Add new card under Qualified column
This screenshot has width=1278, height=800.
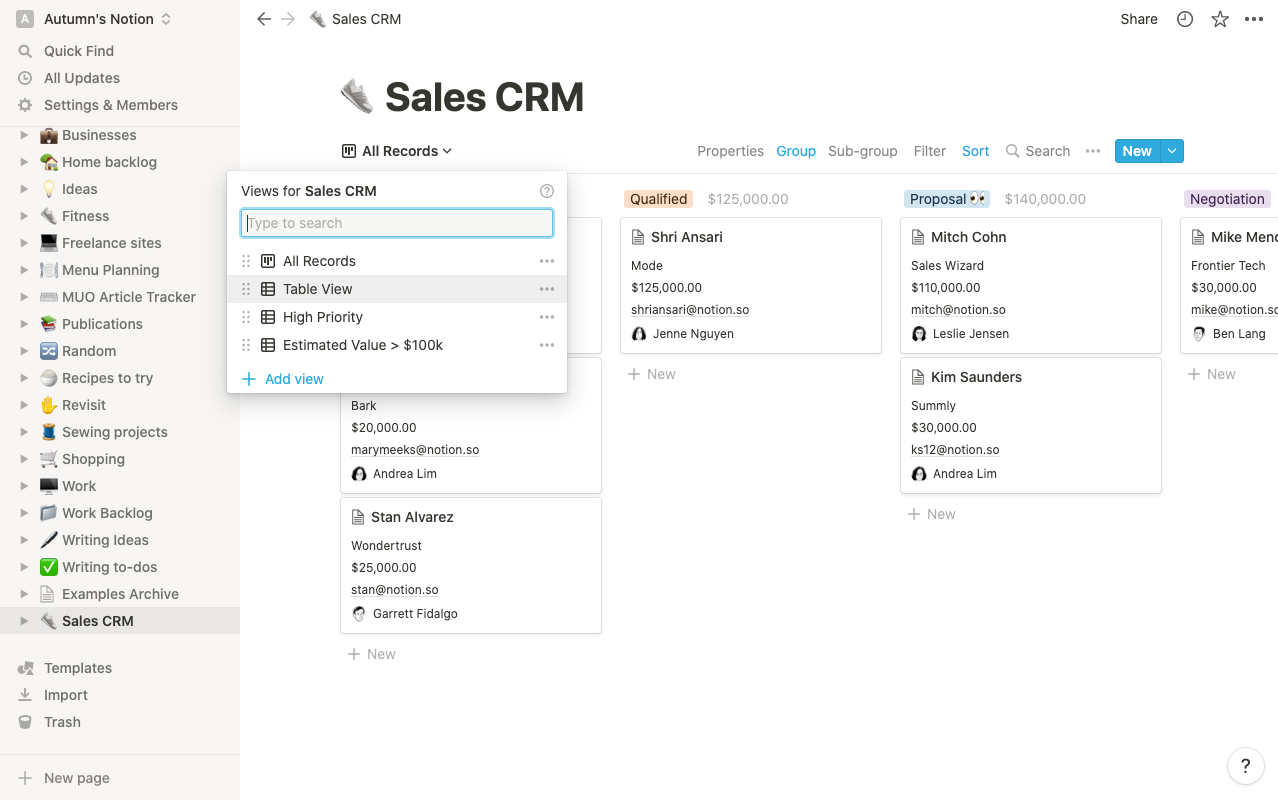pos(651,374)
